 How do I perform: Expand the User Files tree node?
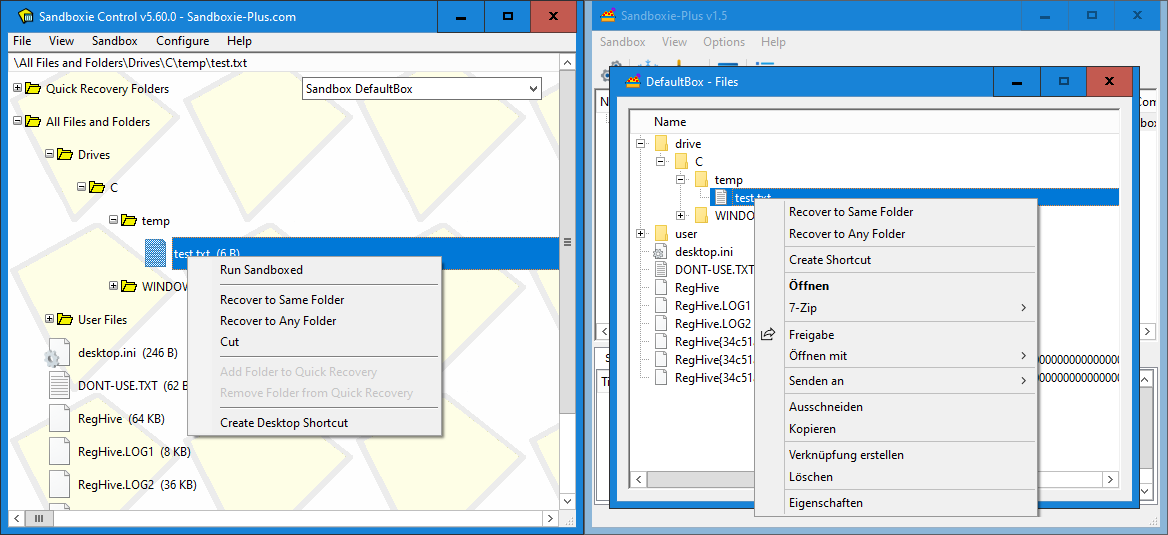[50, 320]
